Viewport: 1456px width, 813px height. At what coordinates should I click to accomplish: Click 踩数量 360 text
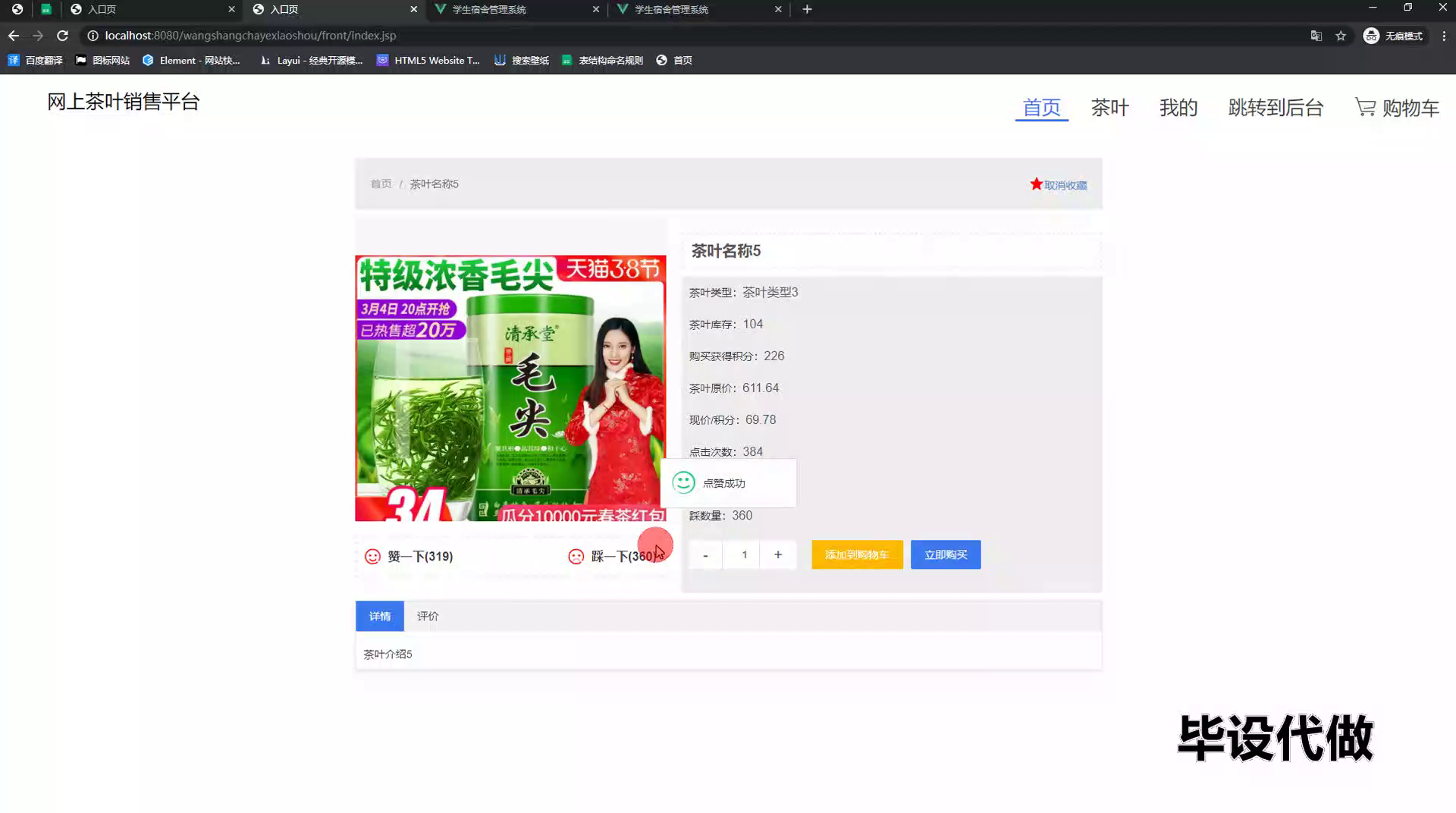(720, 515)
